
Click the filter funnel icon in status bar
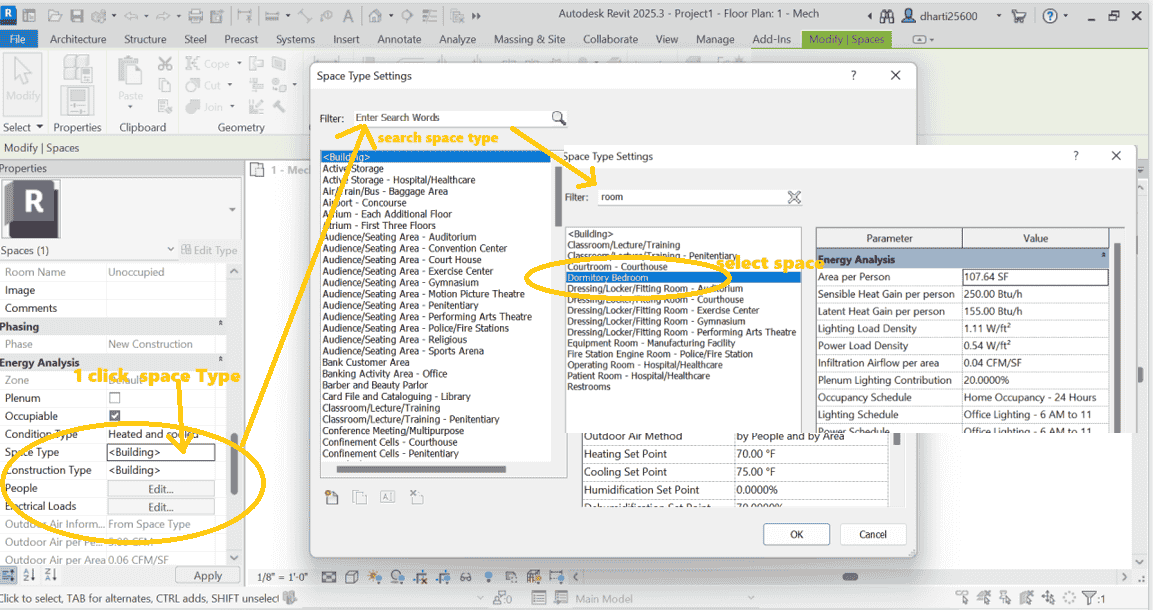tap(1089, 598)
